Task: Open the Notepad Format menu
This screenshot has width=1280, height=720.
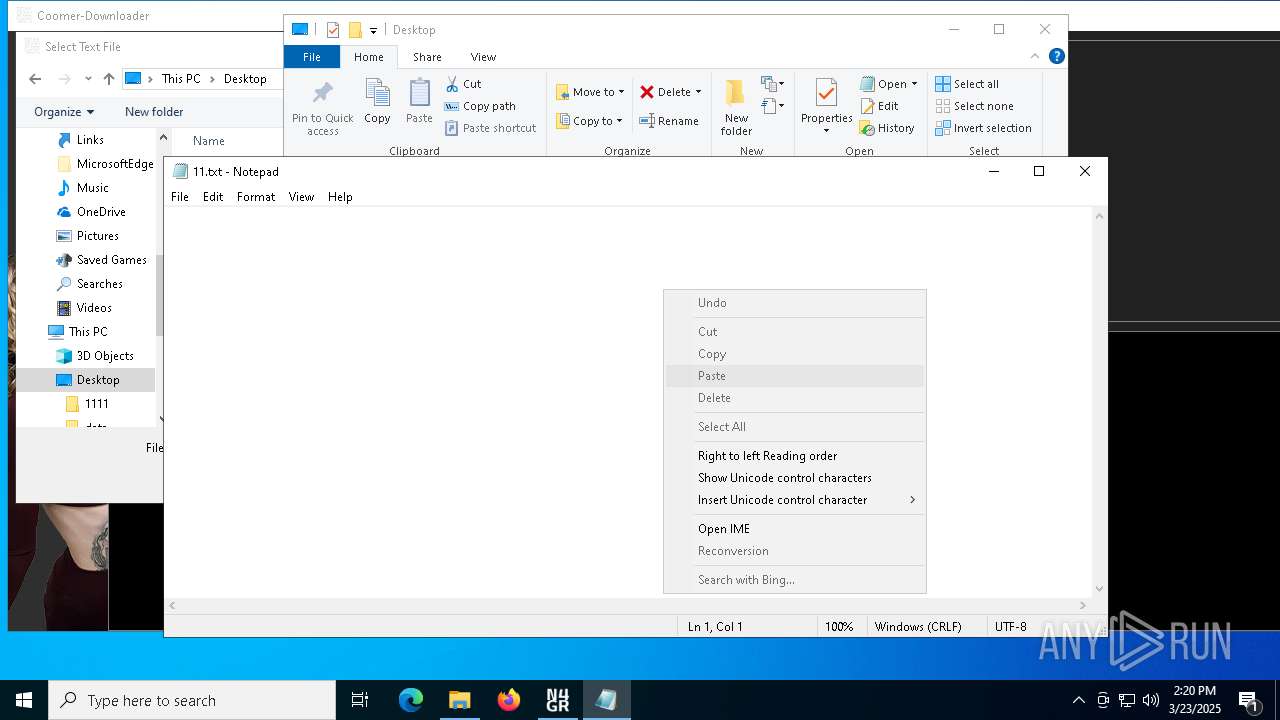Action: (256, 197)
